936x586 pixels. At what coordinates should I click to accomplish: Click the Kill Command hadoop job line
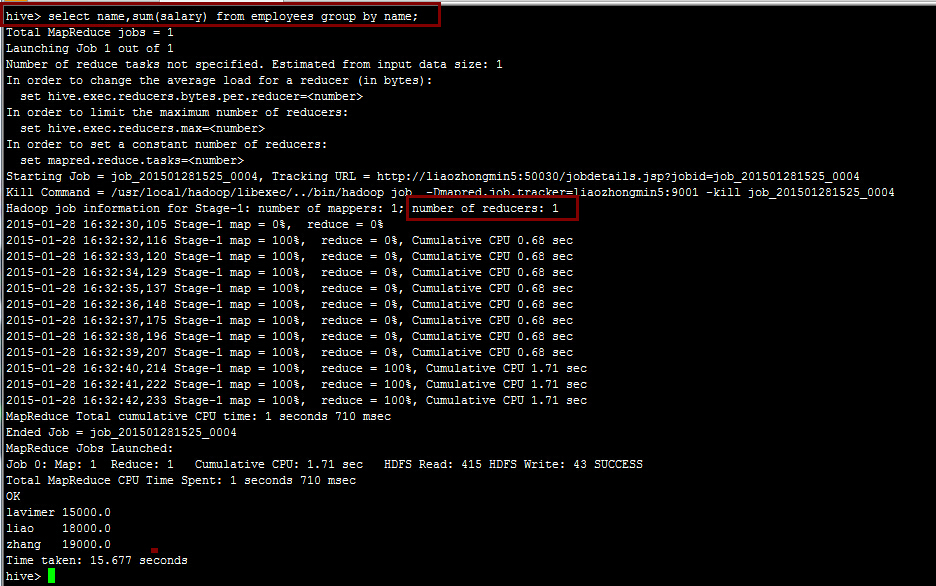(450, 193)
